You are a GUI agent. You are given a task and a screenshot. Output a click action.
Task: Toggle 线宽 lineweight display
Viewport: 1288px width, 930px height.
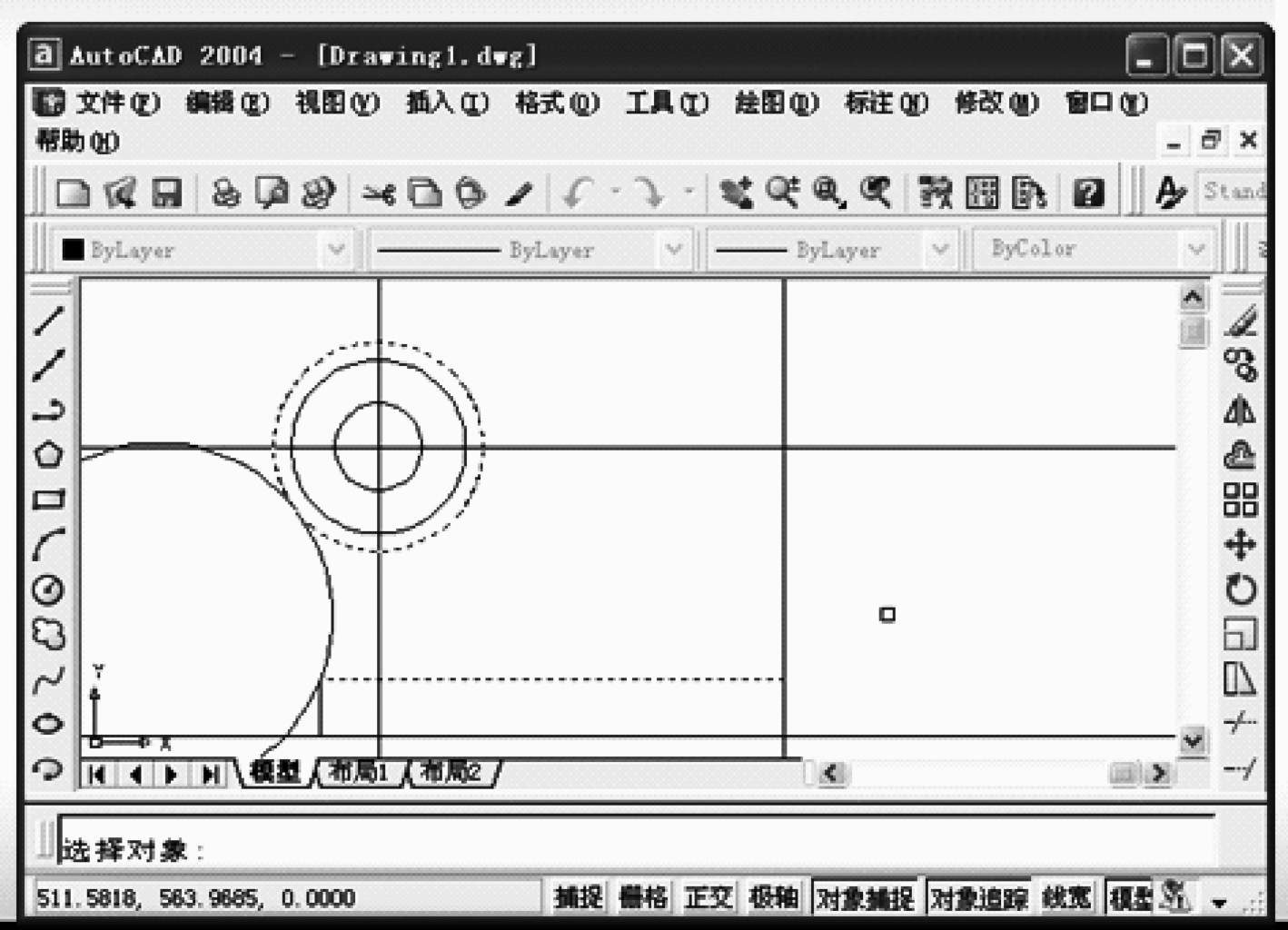[1066, 898]
